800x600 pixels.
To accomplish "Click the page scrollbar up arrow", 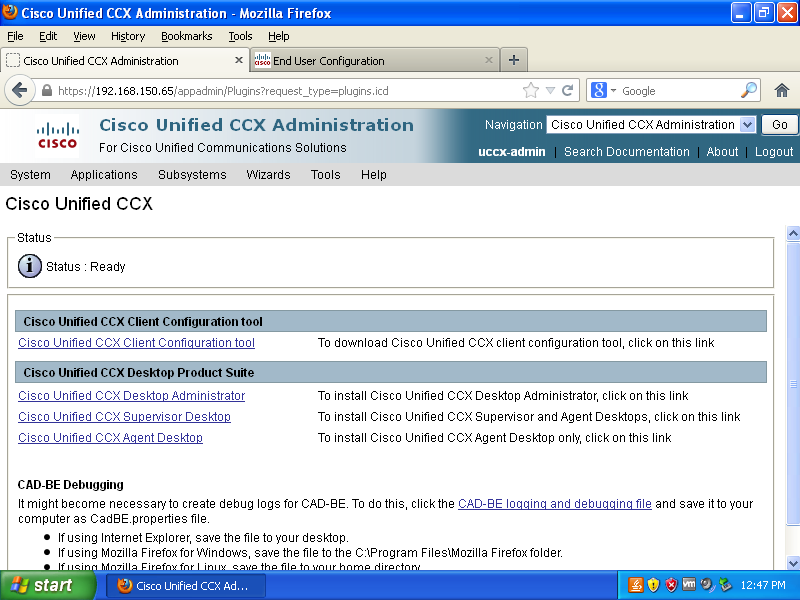I will coord(793,233).
